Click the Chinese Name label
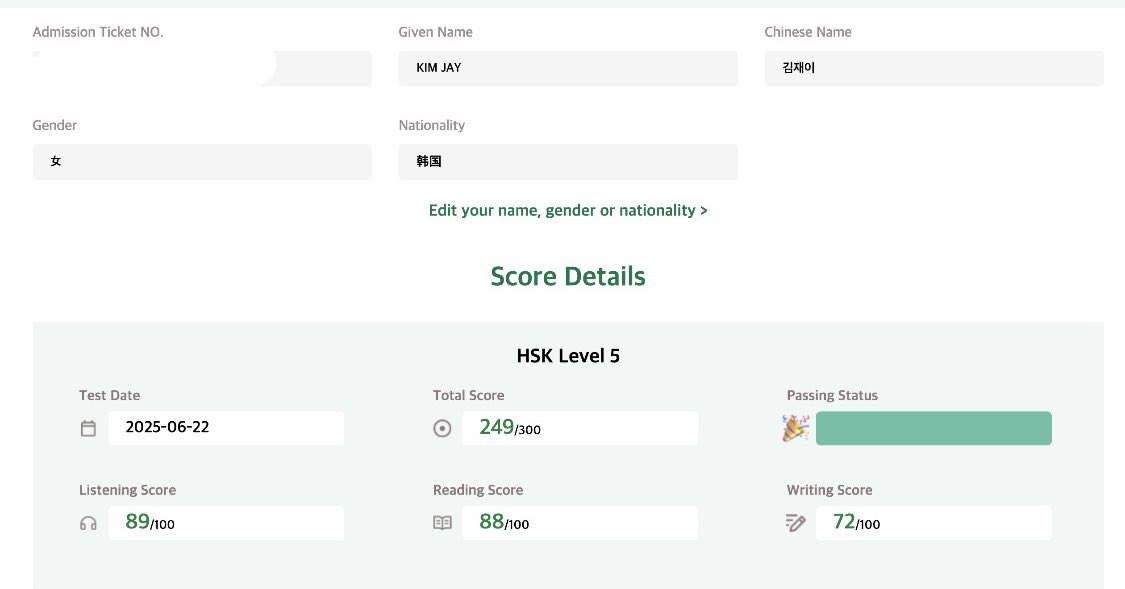This screenshot has width=1125, height=589. point(808,32)
